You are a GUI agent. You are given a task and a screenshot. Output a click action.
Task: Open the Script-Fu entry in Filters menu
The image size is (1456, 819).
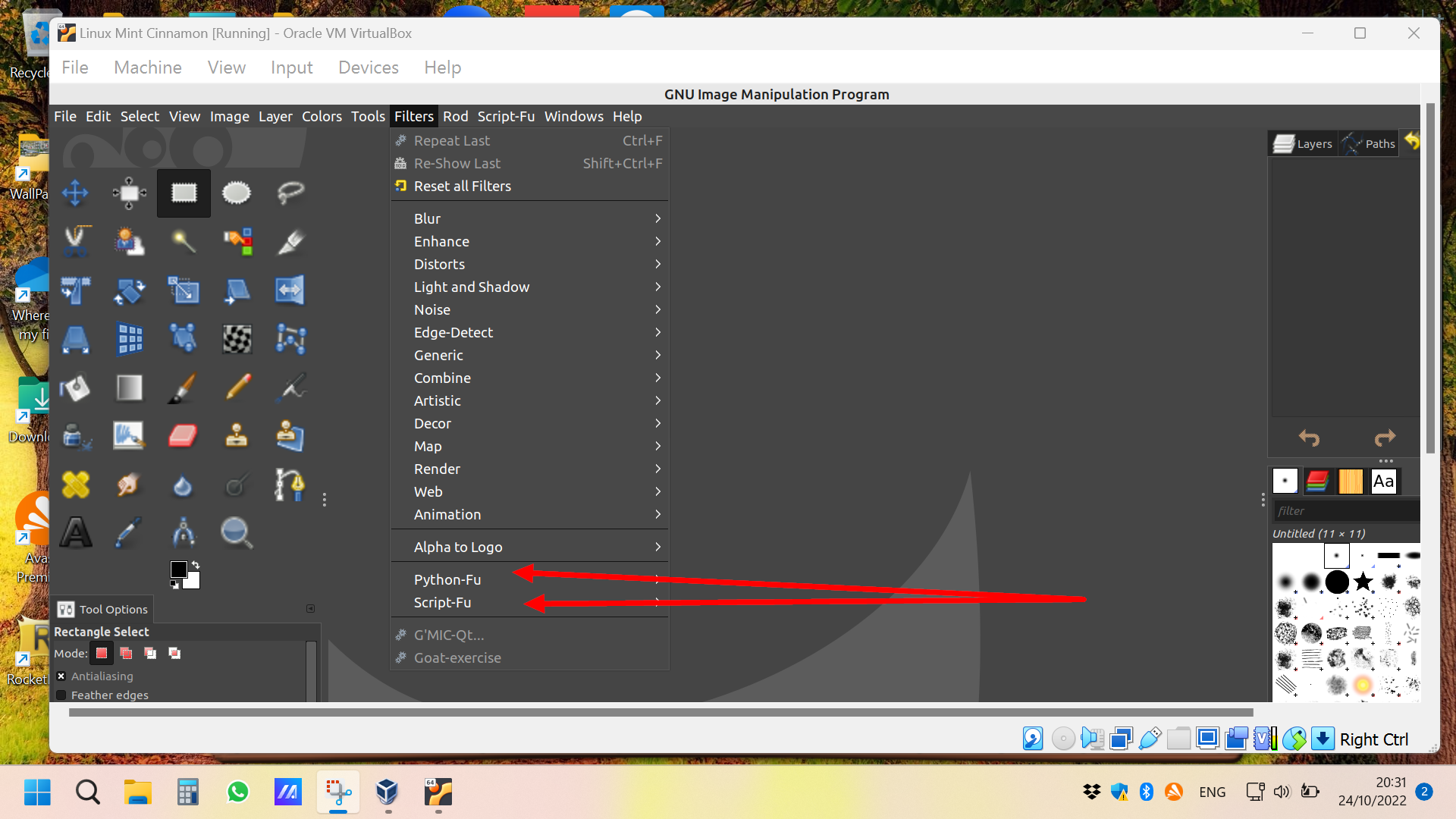point(529,603)
